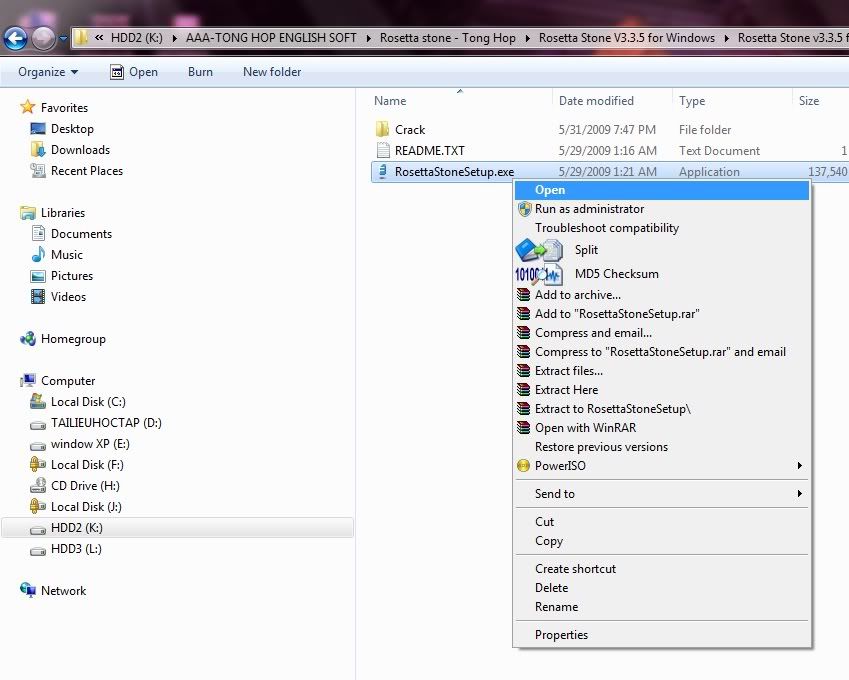Screen dimensions: 849x680
Task: Click the Back navigation arrow button
Action: point(16,38)
